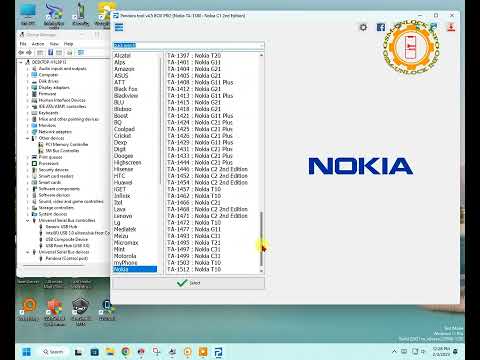
Task: Click the Device Manager Help toolbar icon
Action: [51, 52]
